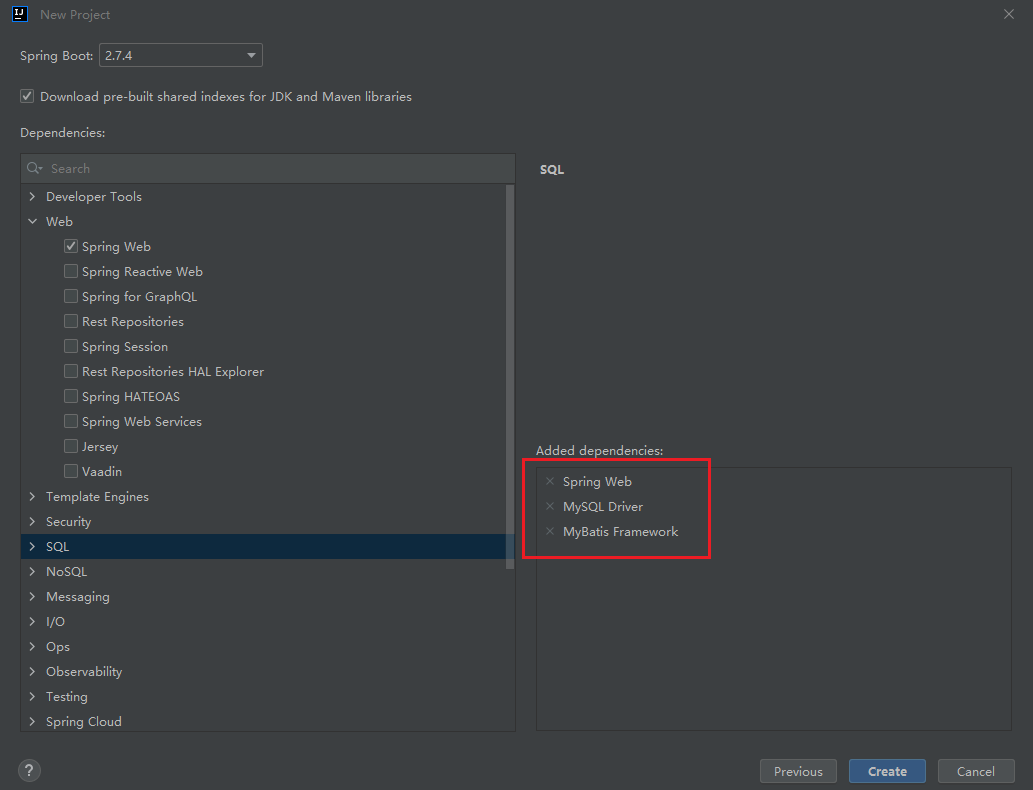Click the Security category label
This screenshot has width=1033, height=790.
(69, 522)
